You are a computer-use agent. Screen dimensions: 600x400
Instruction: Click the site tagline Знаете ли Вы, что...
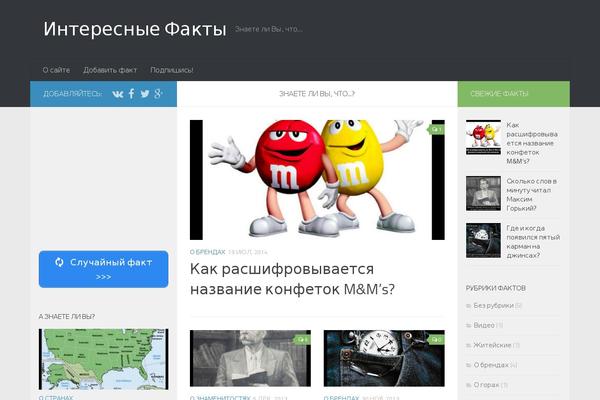269,29
